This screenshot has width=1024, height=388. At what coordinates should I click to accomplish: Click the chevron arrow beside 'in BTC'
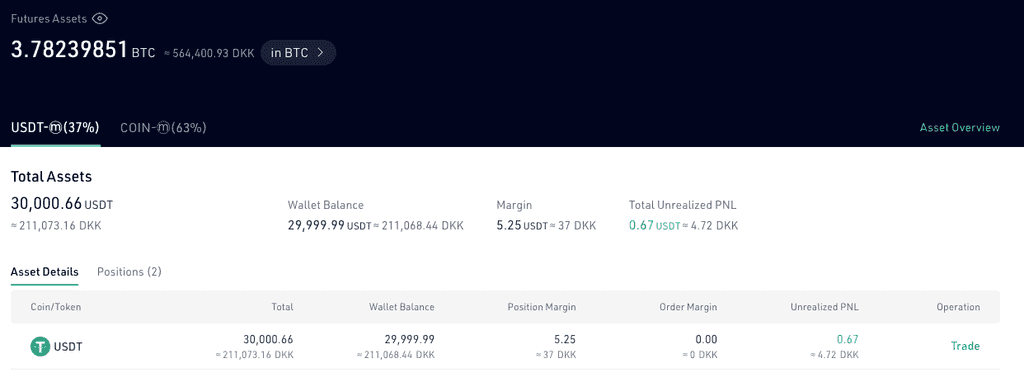pyautogui.click(x=320, y=53)
